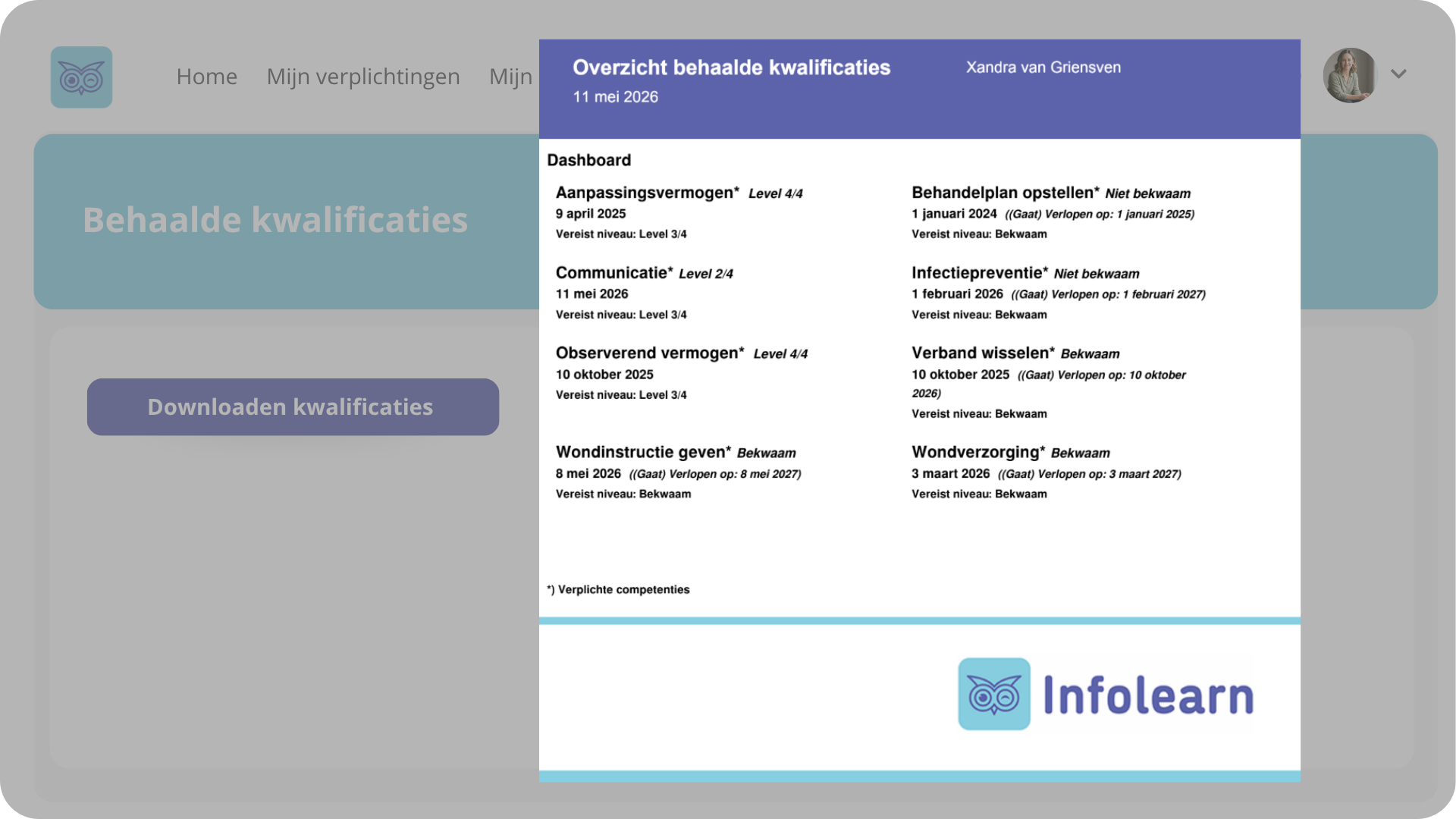Click the Infolearn owl icon in document footer
This screenshot has width=1456, height=819.
(x=994, y=694)
